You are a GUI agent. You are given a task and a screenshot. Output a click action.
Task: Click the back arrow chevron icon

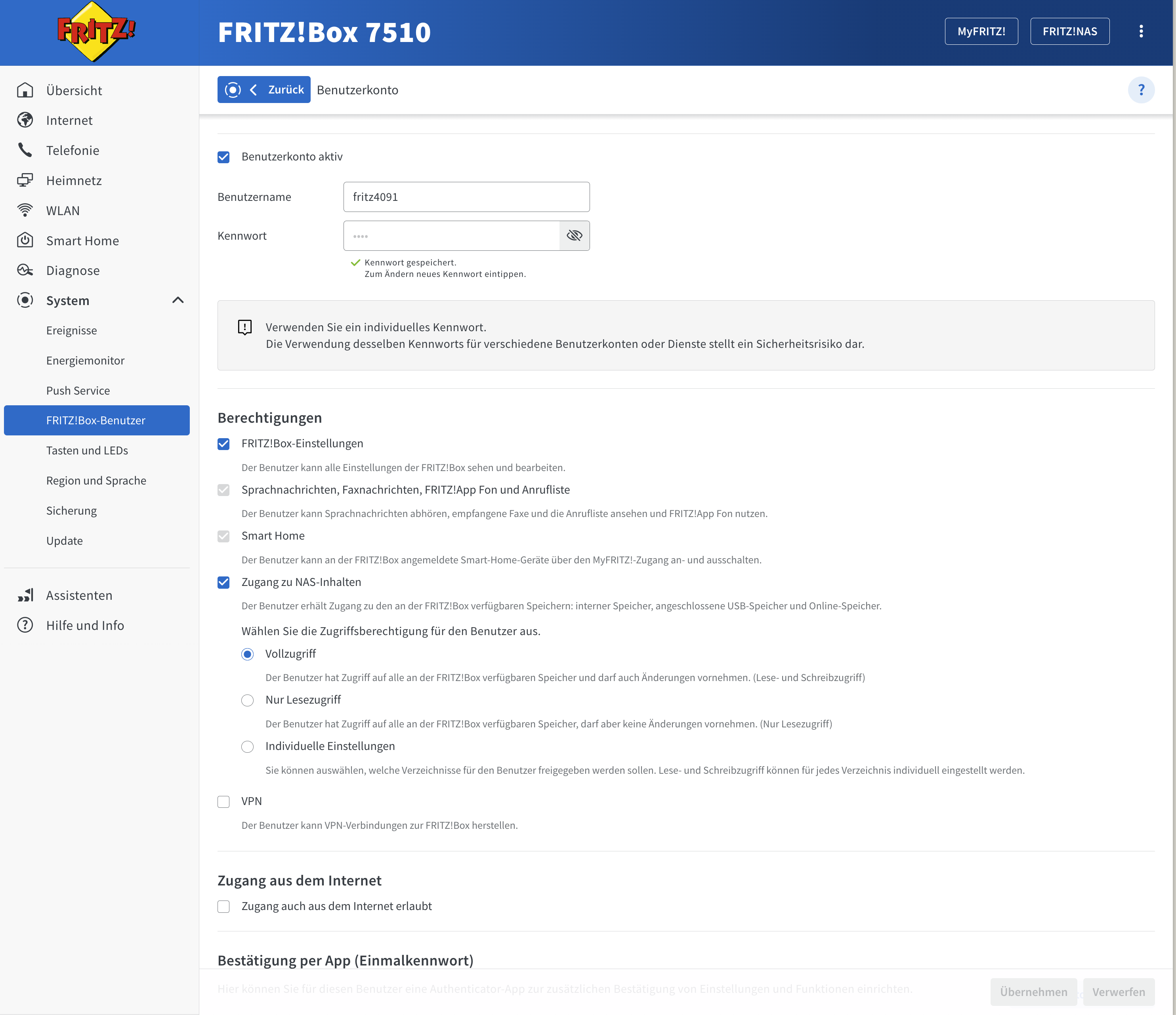[x=253, y=90]
